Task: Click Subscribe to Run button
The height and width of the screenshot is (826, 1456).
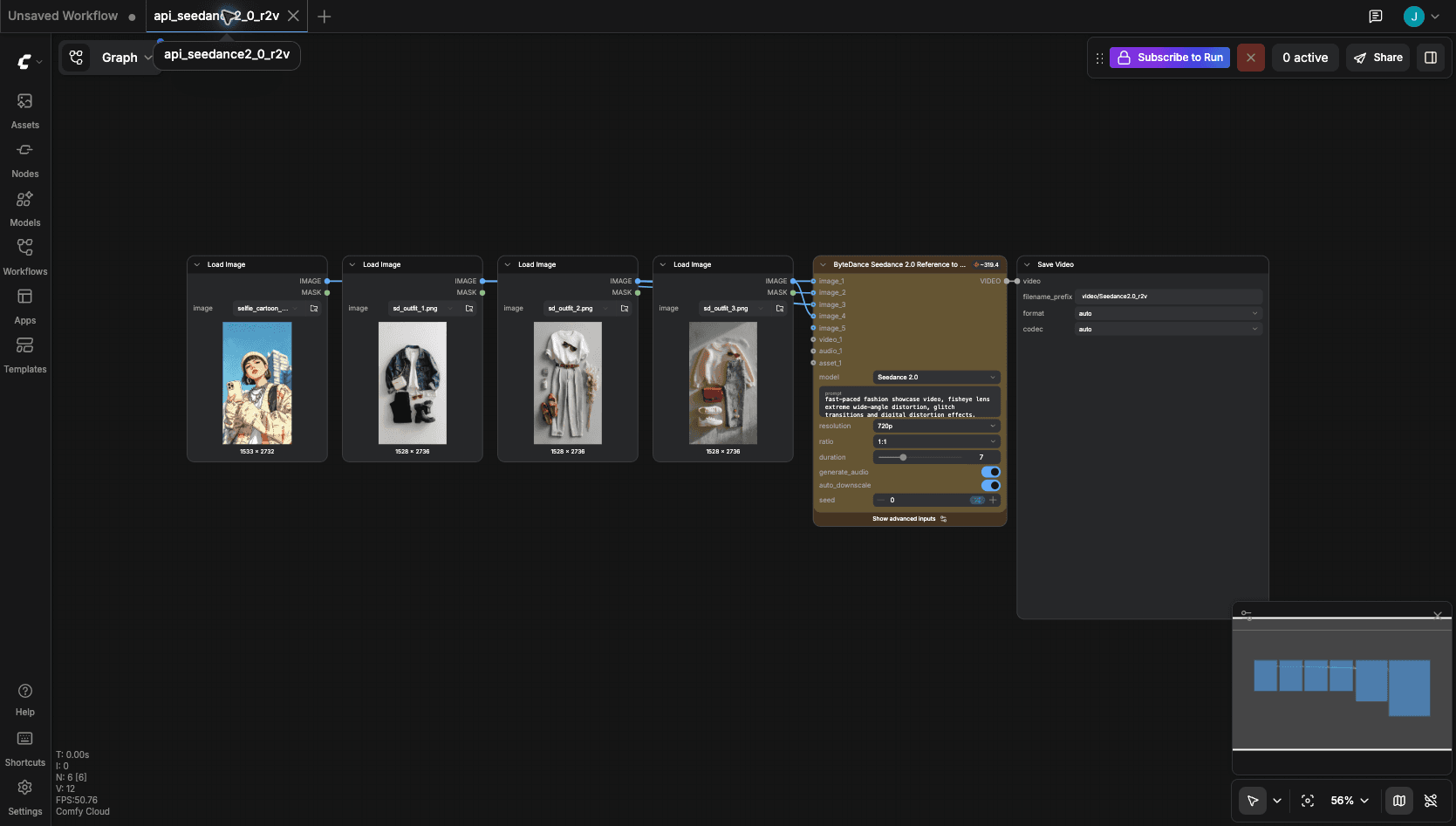Action: [1170, 58]
